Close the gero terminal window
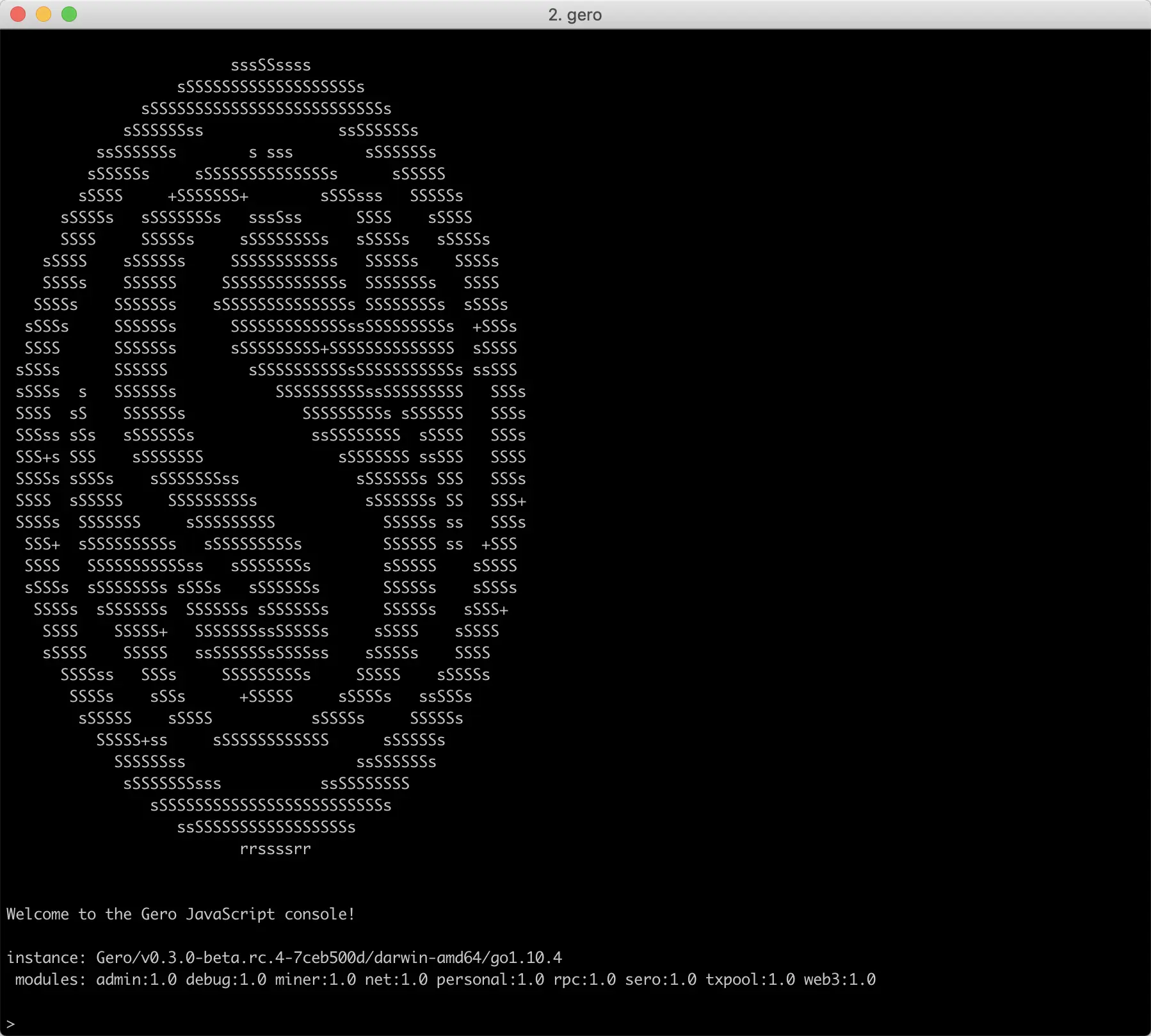Image resolution: width=1151 pixels, height=1036 pixels. [18, 14]
